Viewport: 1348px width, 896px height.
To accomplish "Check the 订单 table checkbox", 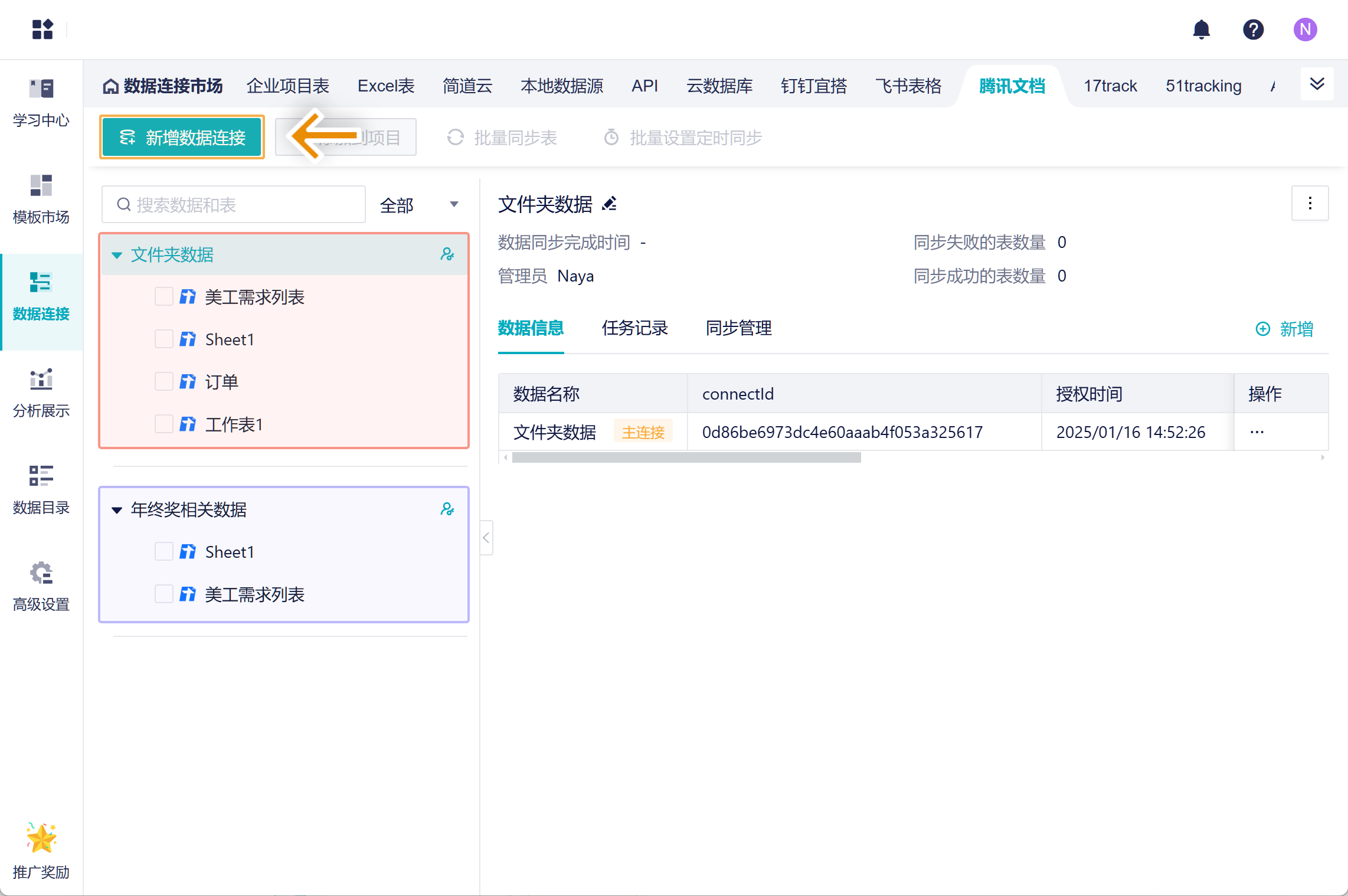I will pos(163,382).
